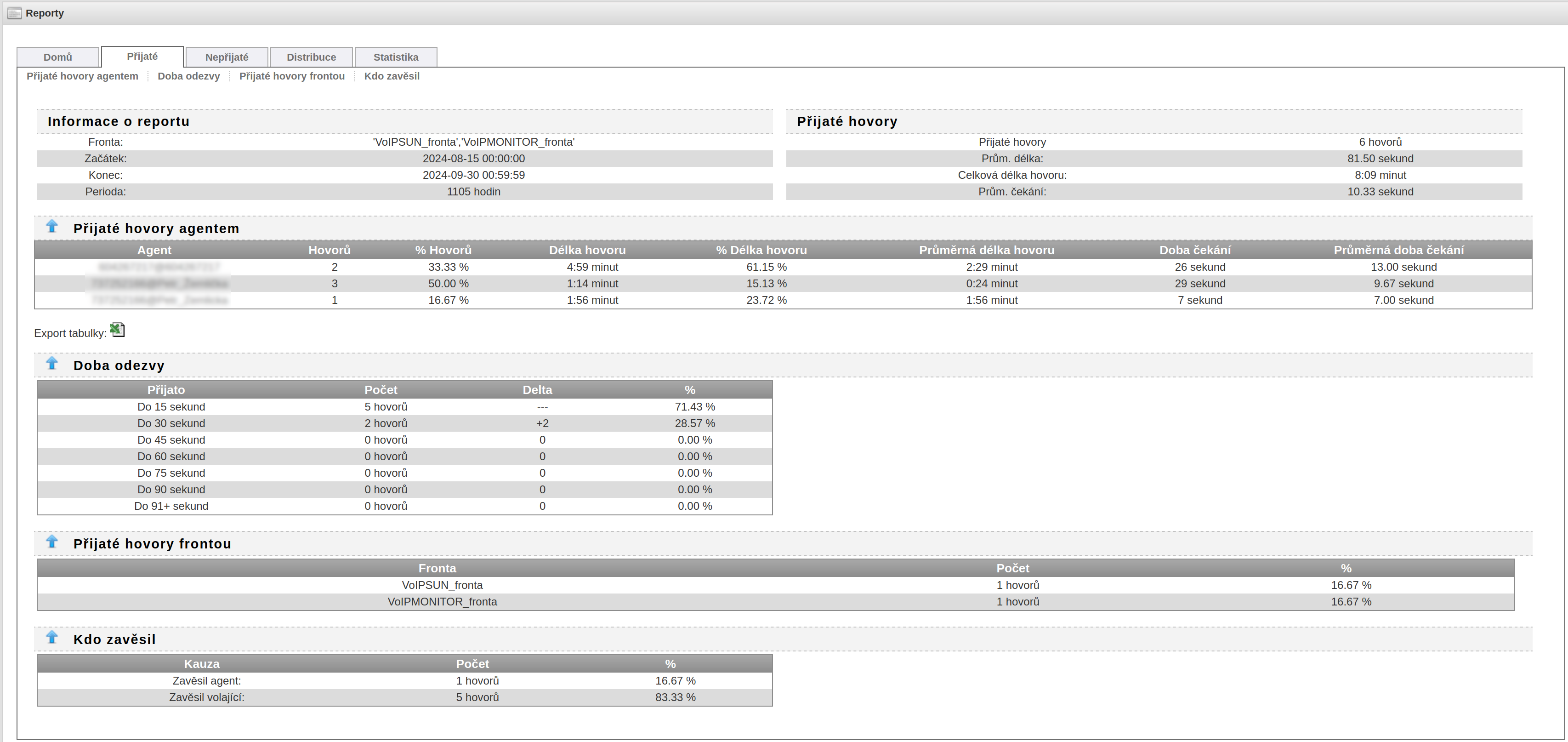Click the Kauza column header

pyautogui.click(x=201, y=664)
